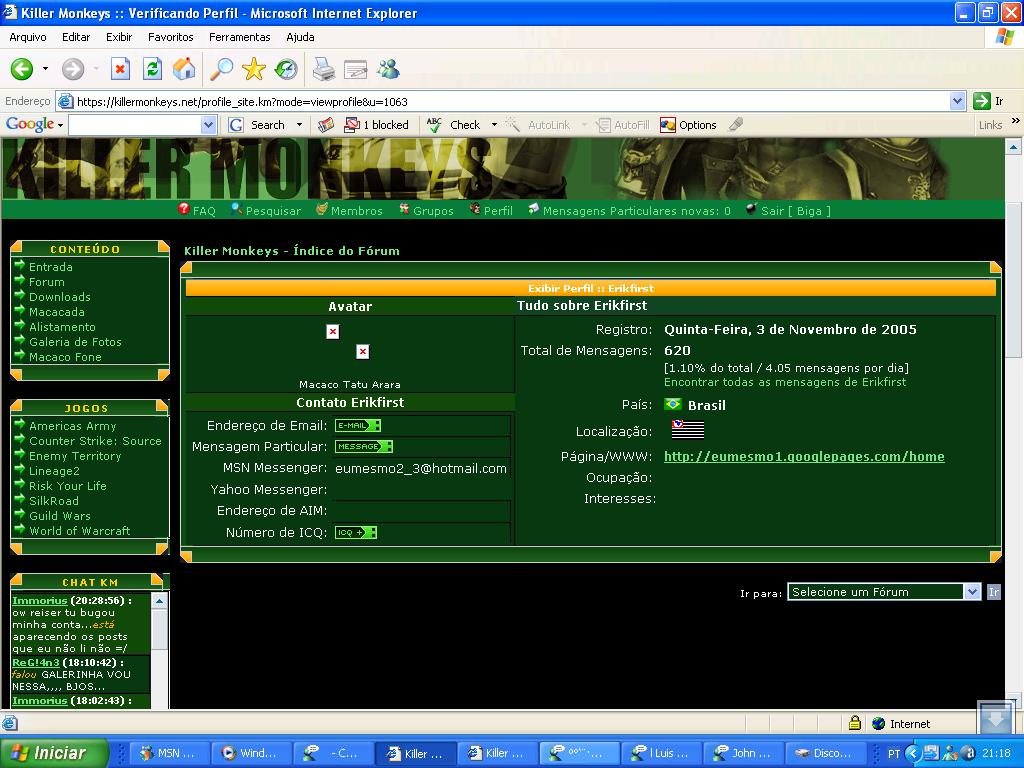The image size is (1024, 768).
Task: Expand the address bar URL dropdown
Action: (957, 101)
